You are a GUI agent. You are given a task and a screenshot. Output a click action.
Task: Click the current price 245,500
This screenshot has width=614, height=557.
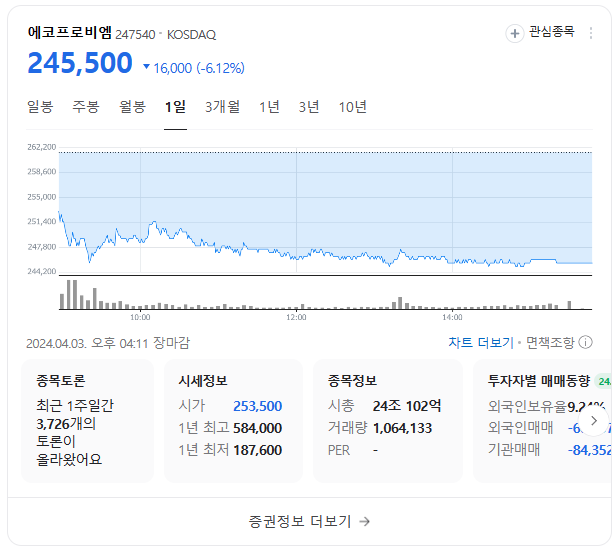pos(80,63)
